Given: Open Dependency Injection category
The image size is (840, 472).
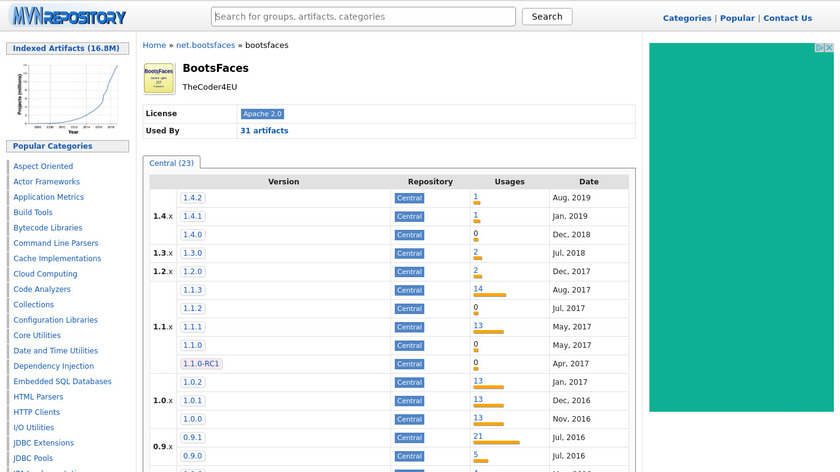Looking at the screenshot, I should tap(54, 366).
